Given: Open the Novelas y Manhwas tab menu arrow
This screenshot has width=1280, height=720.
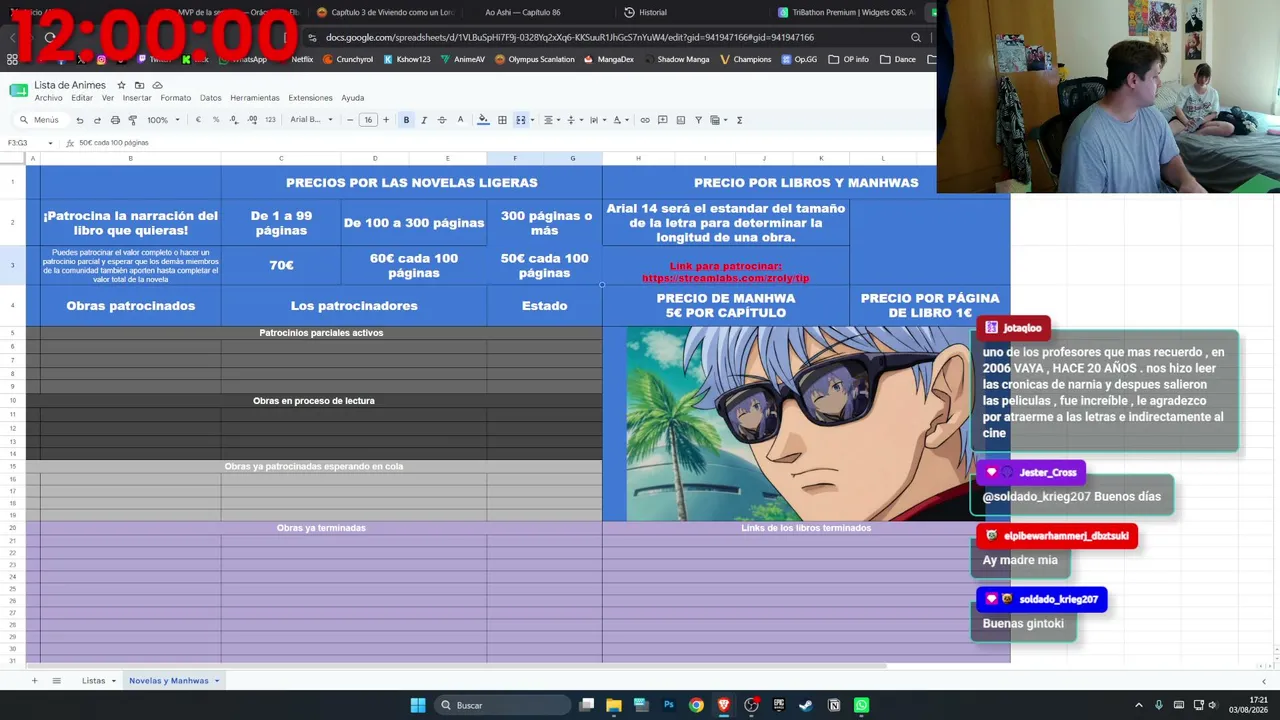Looking at the screenshot, I should click(x=216, y=681).
